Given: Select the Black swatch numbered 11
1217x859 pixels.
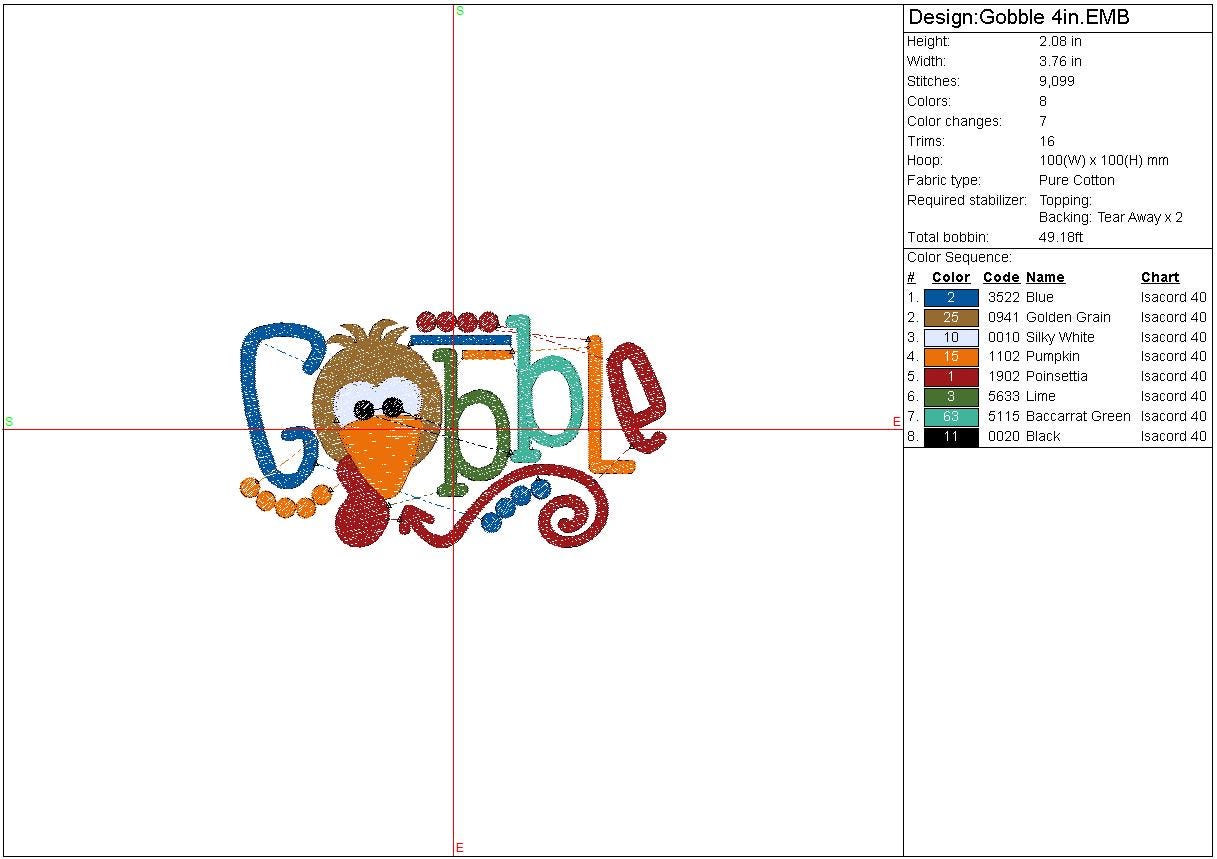Looking at the screenshot, I should pyautogui.click(x=950, y=437).
